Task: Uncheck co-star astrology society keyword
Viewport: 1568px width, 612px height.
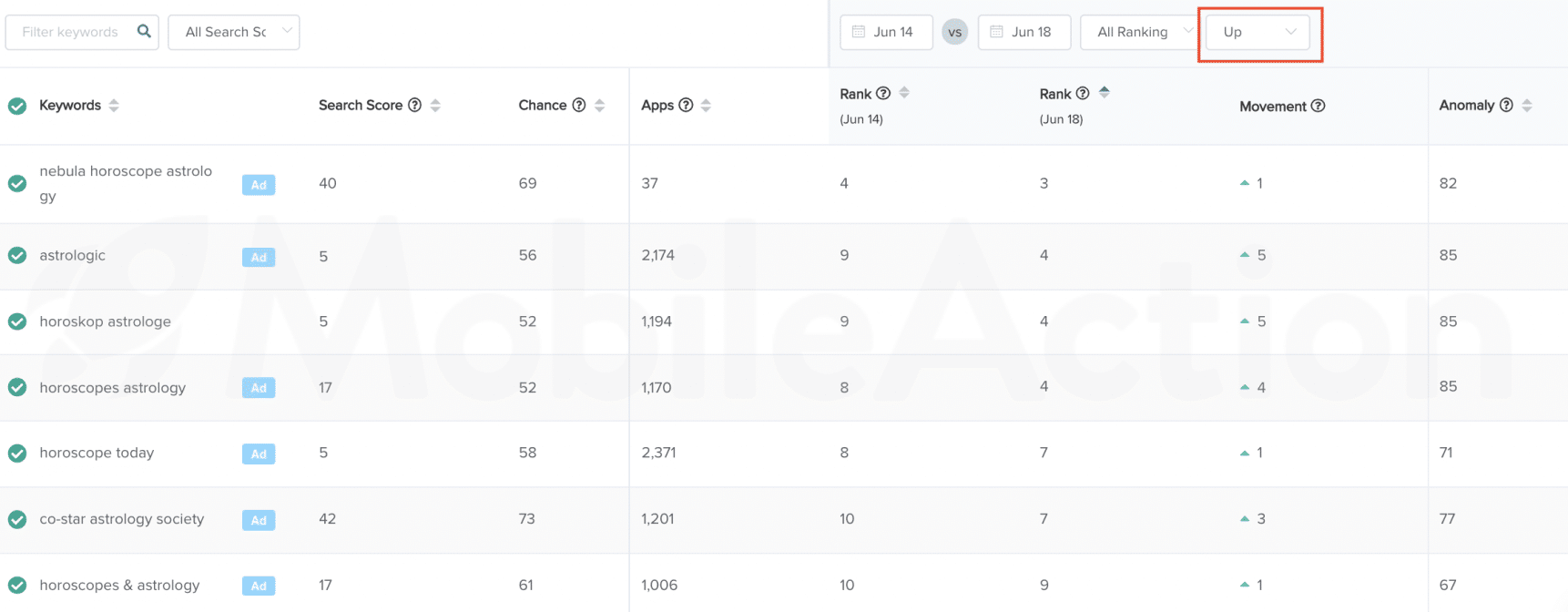Action: 17,519
